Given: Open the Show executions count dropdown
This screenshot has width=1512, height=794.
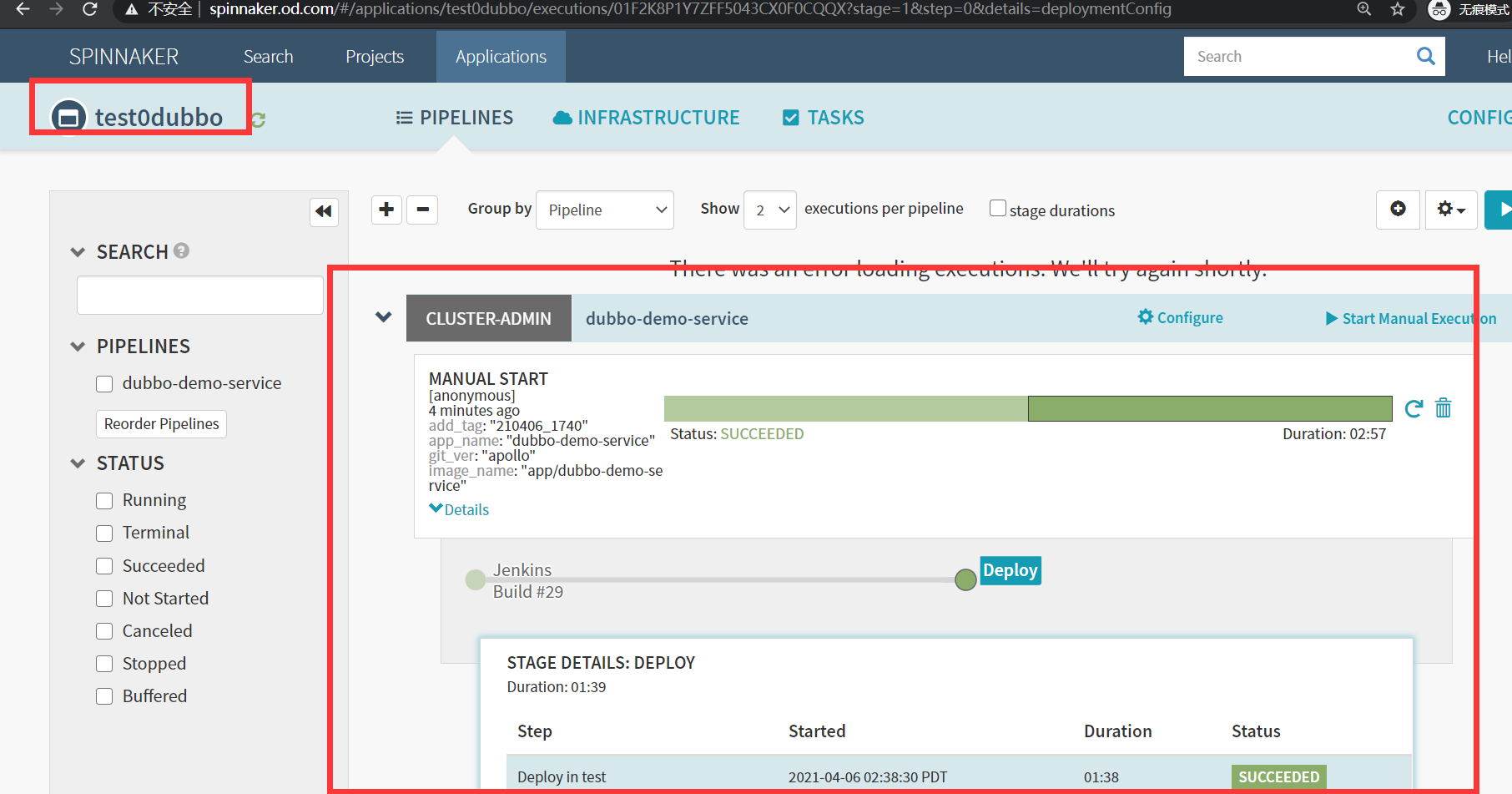Looking at the screenshot, I should tap(770, 210).
